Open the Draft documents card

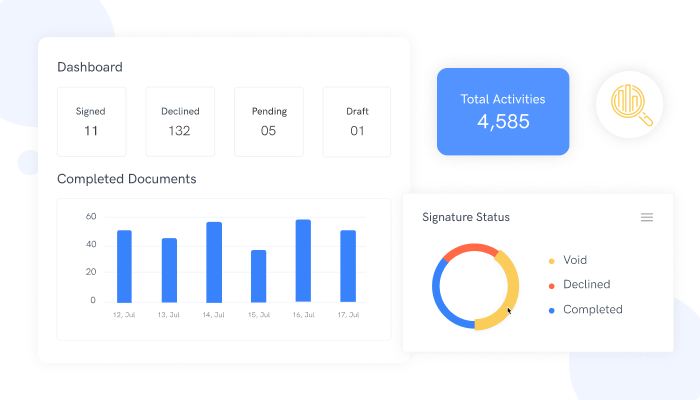(x=356, y=121)
